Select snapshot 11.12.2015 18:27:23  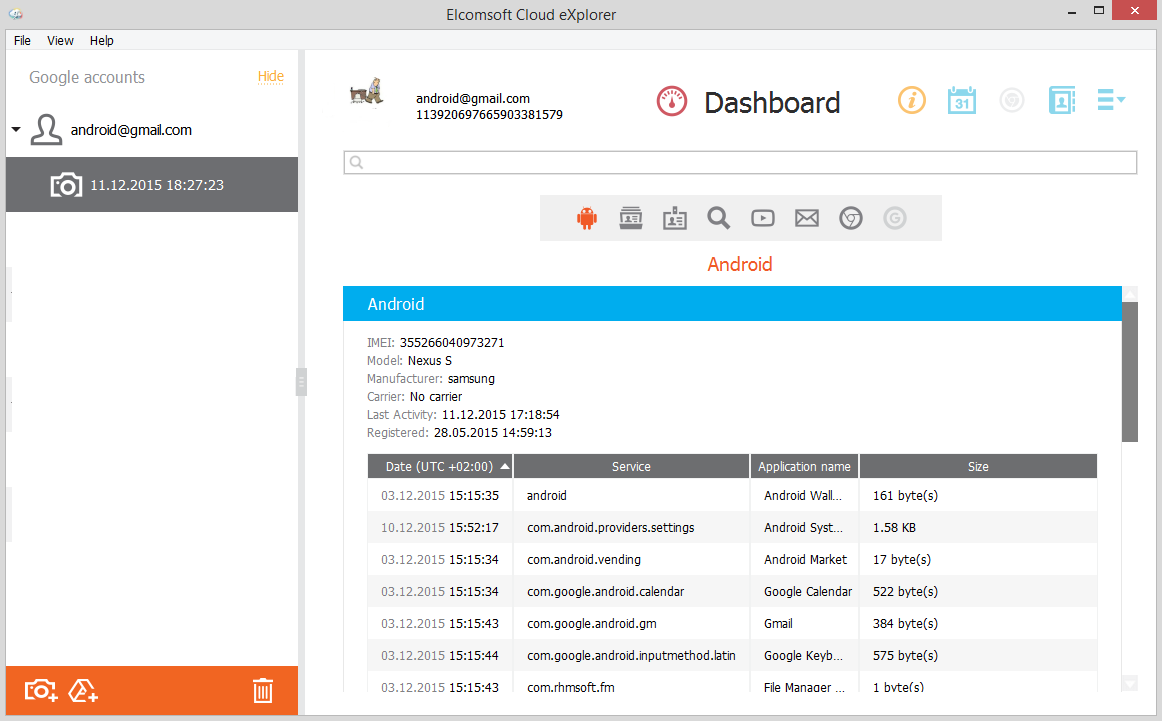(152, 185)
